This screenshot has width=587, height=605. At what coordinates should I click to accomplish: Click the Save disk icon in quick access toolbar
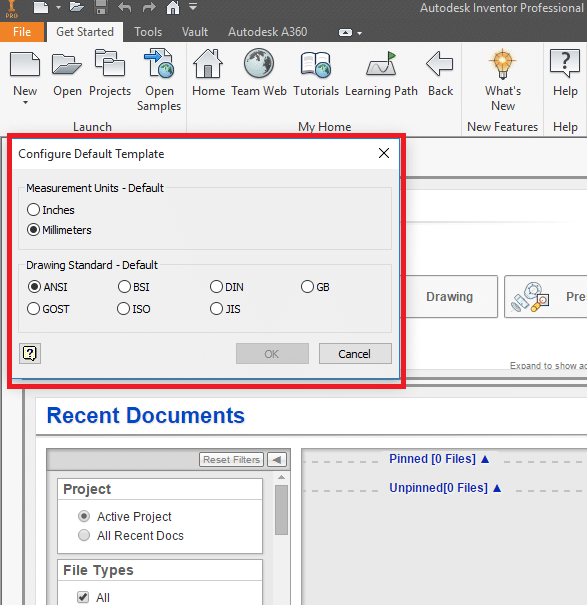[x=101, y=7]
